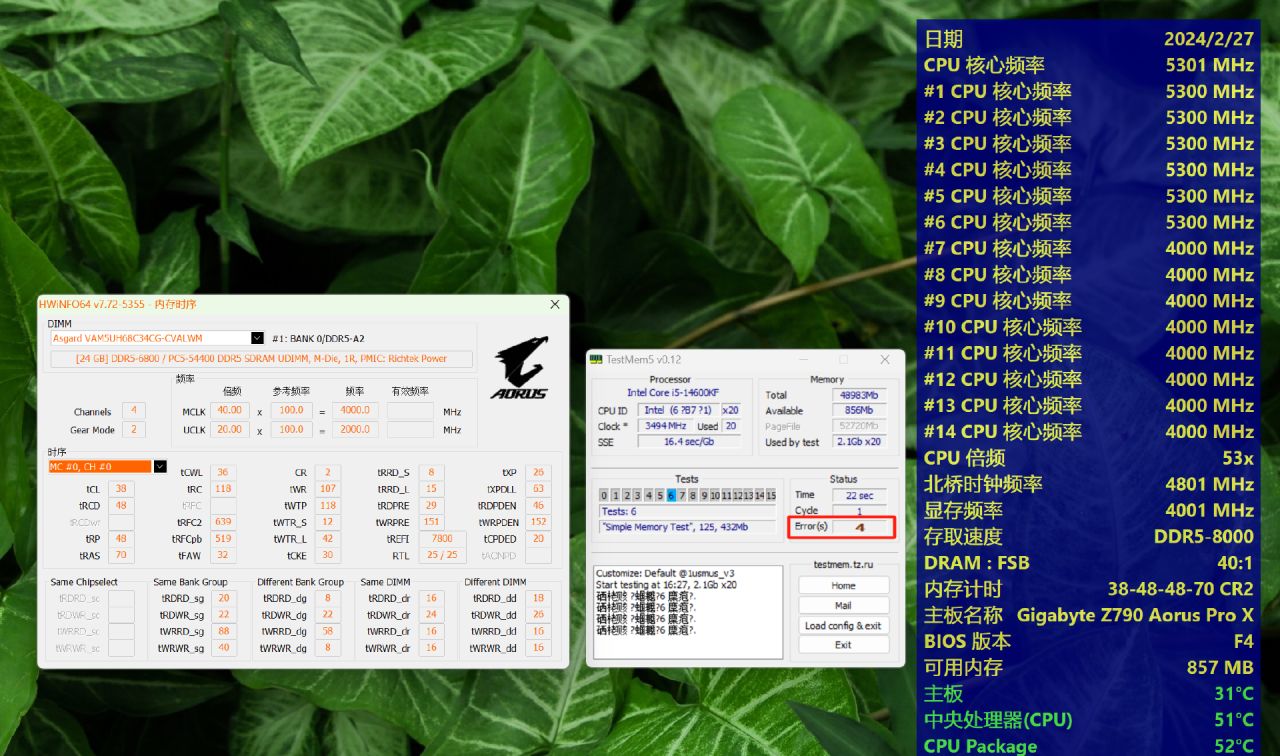
Task: Click the tRDWR_dr value 24
Action: 432,615
